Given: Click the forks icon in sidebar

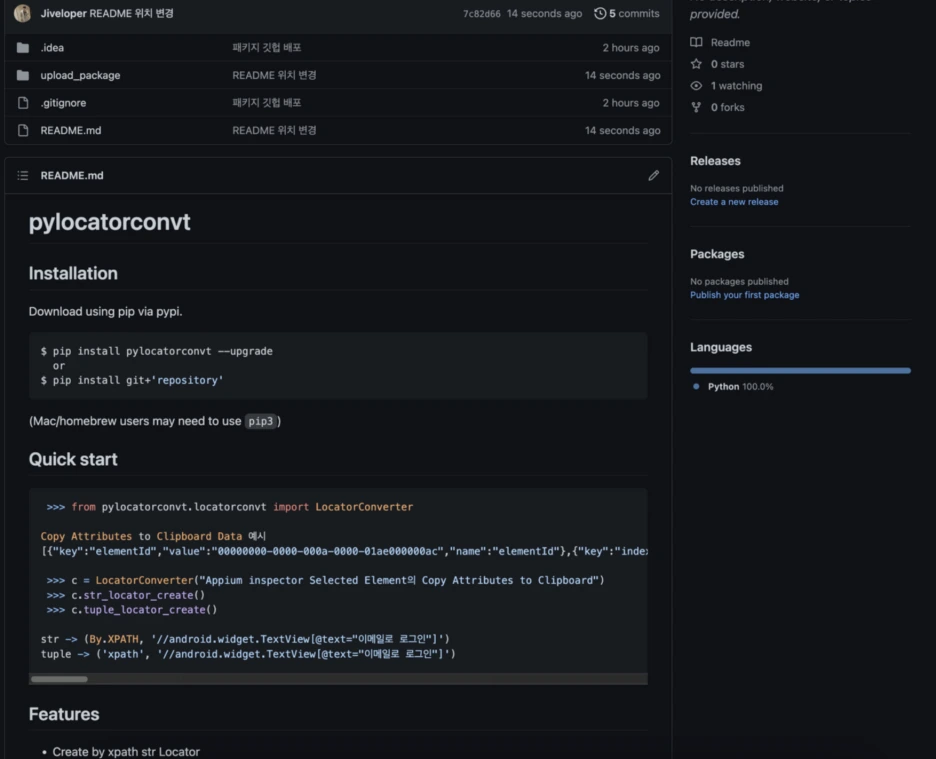Looking at the screenshot, I should click(x=696, y=107).
